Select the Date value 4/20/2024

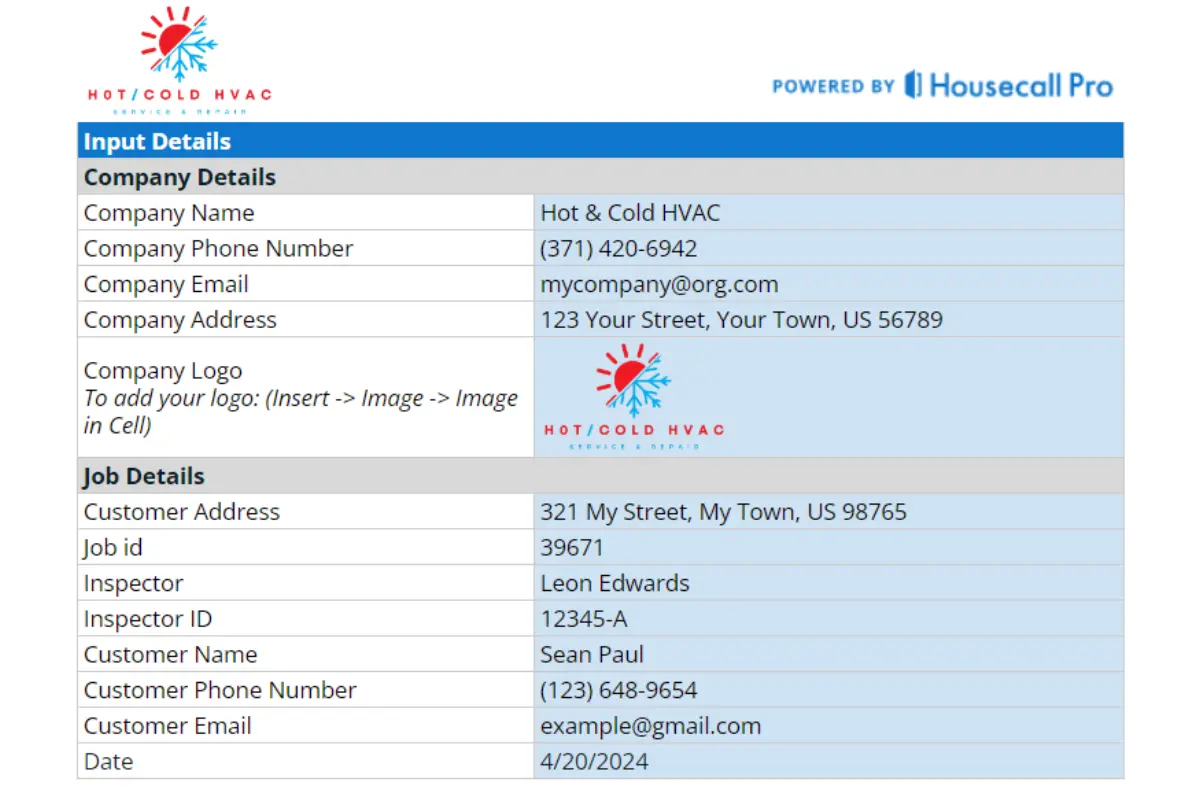click(x=594, y=762)
